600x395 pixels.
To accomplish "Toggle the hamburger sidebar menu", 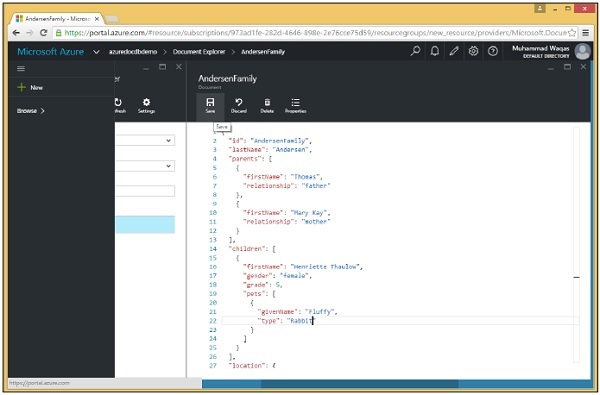I will [x=21, y=69].
